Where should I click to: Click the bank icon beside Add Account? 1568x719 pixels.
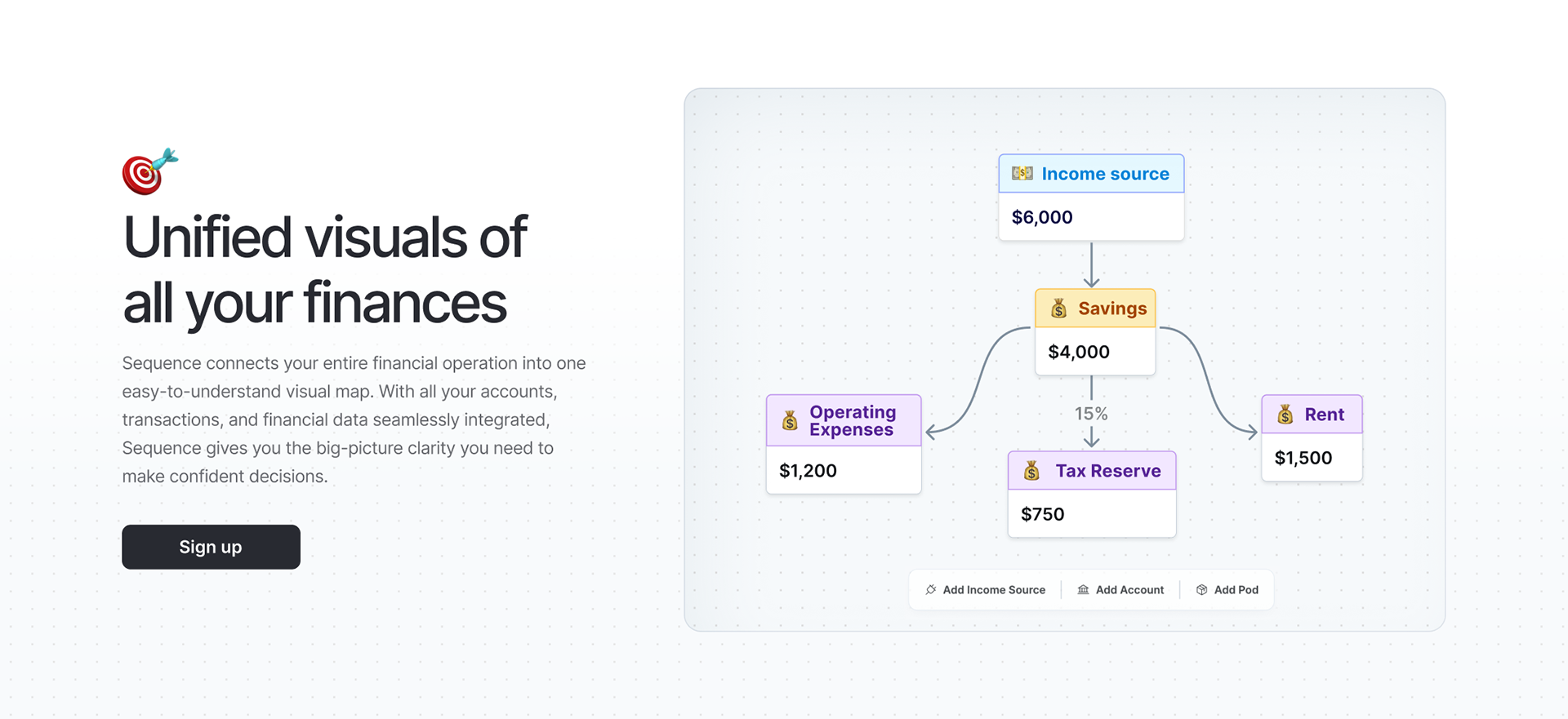point(1083,589)
